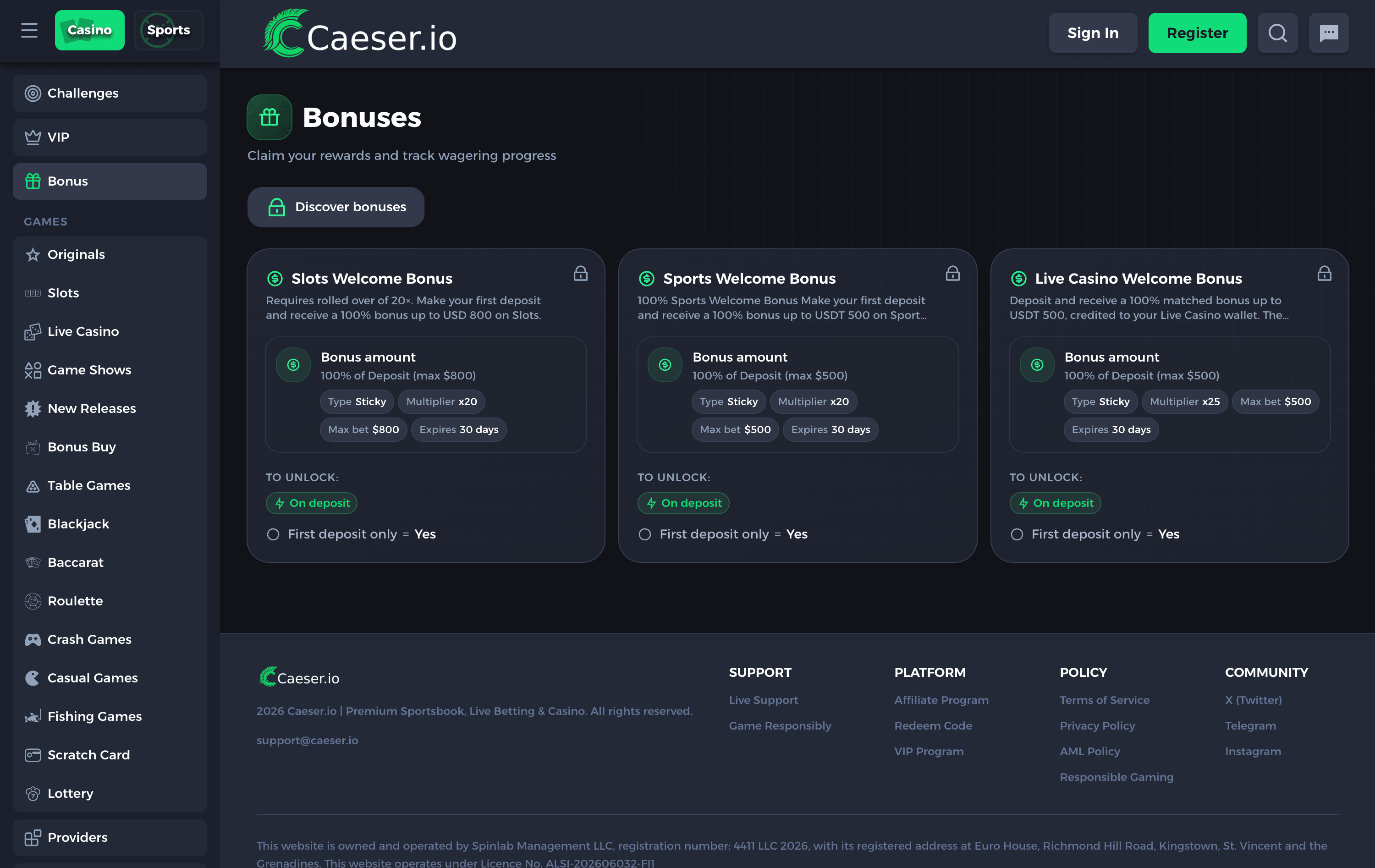The height and width of the screenshot is (868, 1375).
Task: Switch to the Casino tab
Action: point(90,30)
